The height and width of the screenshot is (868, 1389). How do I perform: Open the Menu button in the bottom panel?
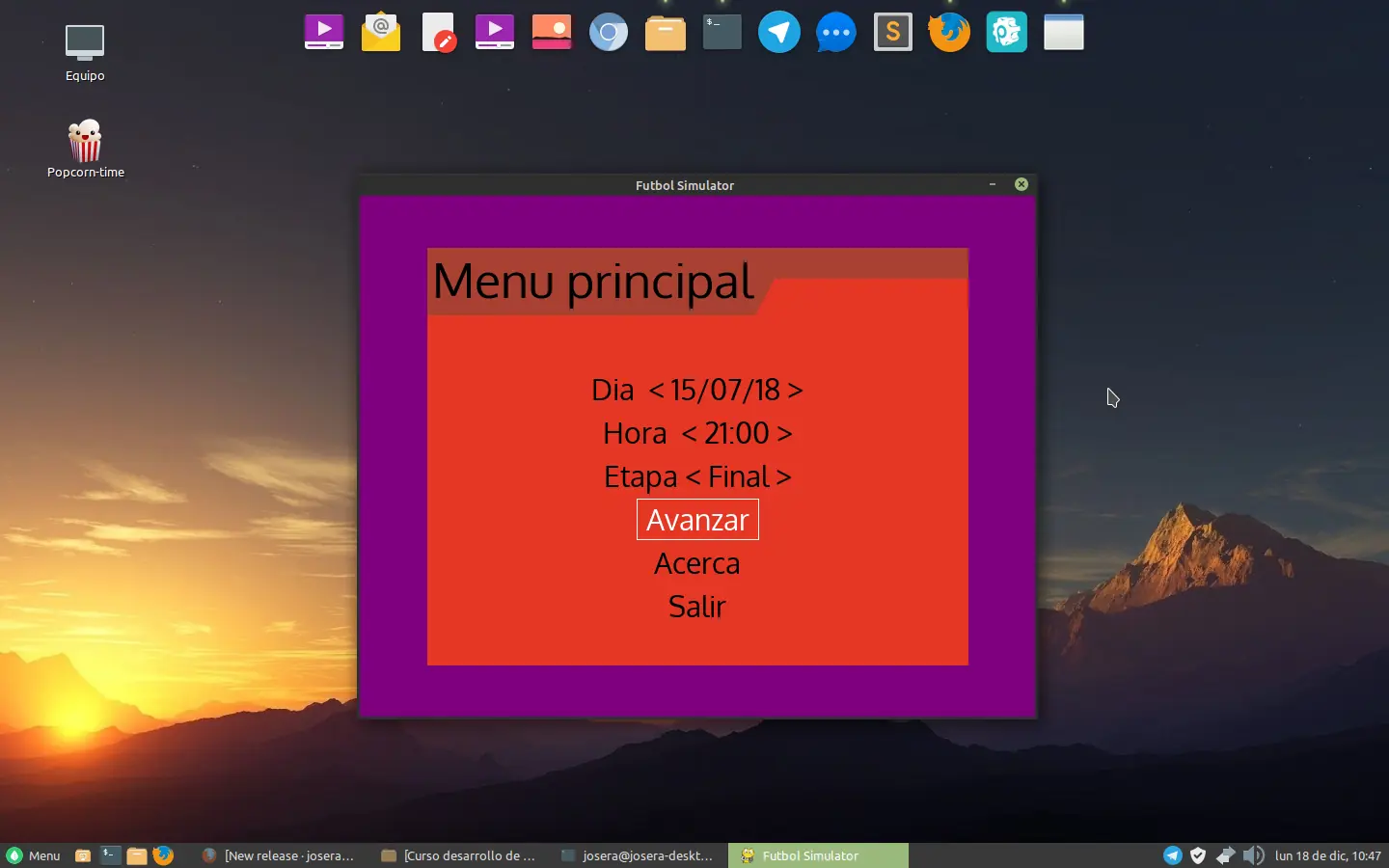click(x=34, y=855)
